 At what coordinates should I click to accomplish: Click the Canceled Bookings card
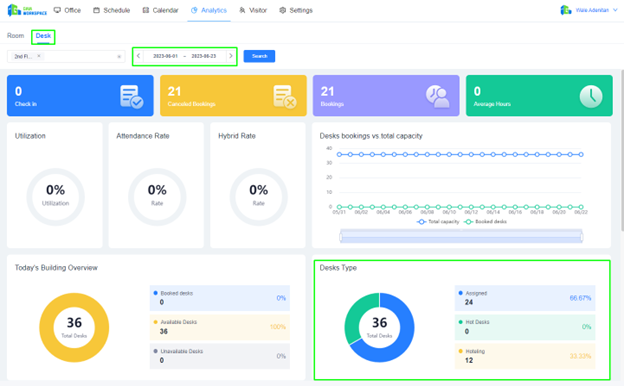(233, 96)
